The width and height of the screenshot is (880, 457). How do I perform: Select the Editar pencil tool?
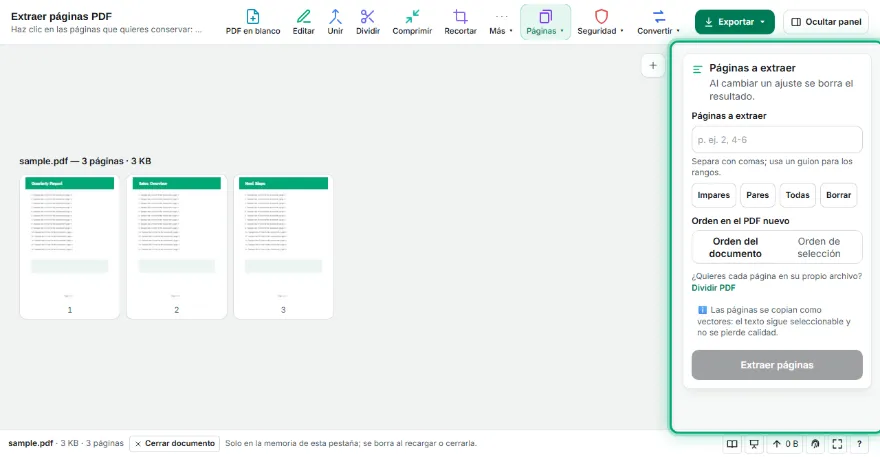pos(303,22)
